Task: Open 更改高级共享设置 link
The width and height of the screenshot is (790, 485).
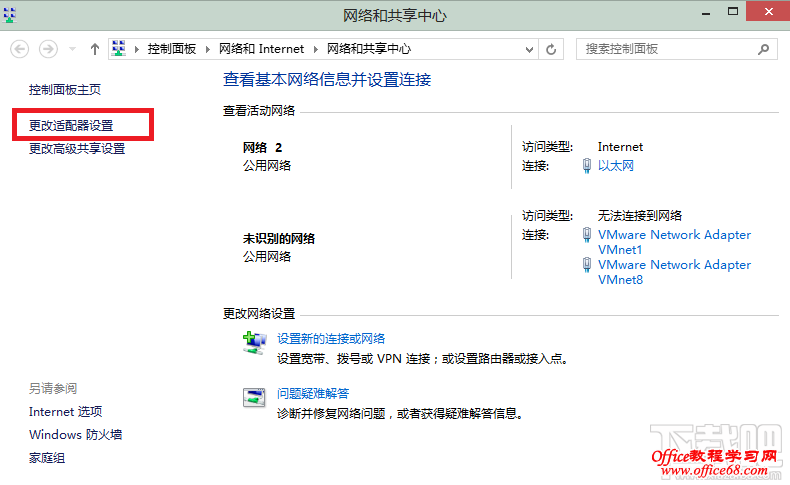Action: tap(77, 149)
